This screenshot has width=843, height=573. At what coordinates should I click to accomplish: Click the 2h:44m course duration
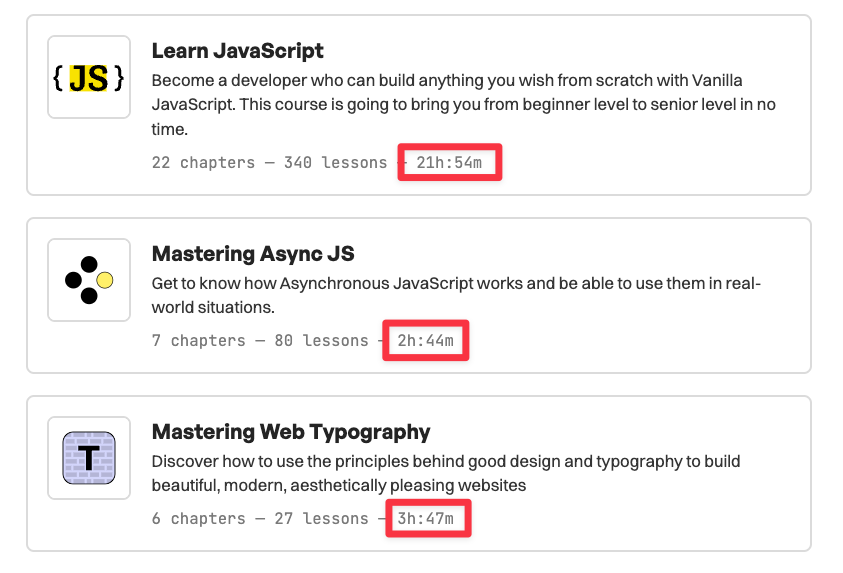click(x=426, y=341)
